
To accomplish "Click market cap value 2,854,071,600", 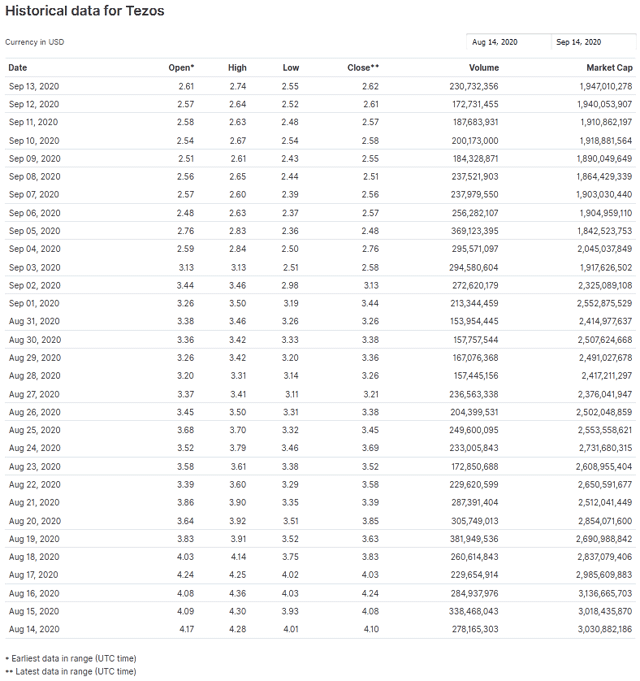I will pyautogui.click(x=604, y=521).
